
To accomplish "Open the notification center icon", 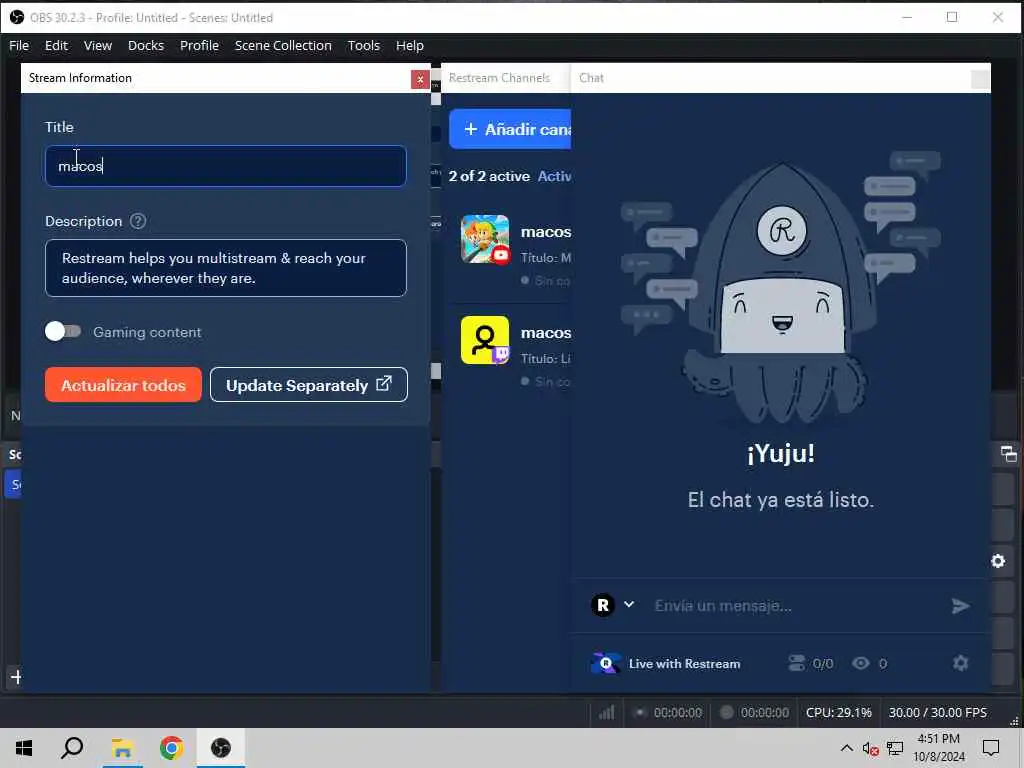I will (991, 748).
